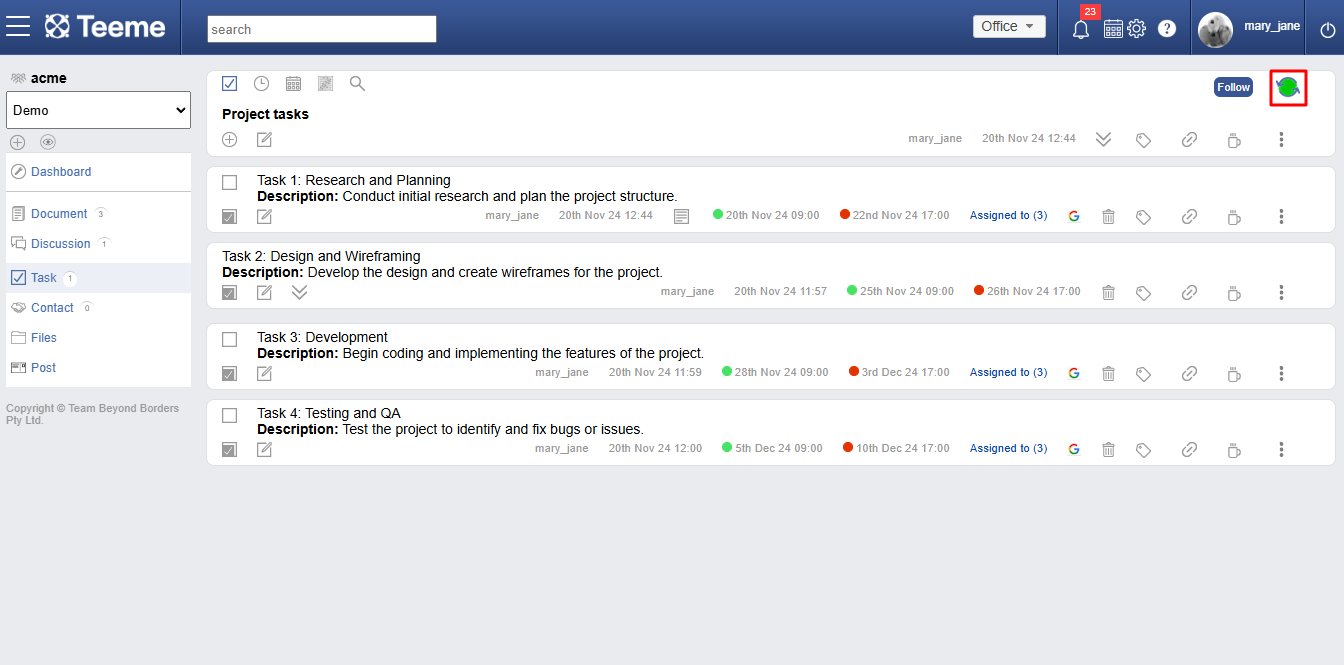Open the hamburger menu
Viewport: 1344px width, 665px height.
click(18, 26)
